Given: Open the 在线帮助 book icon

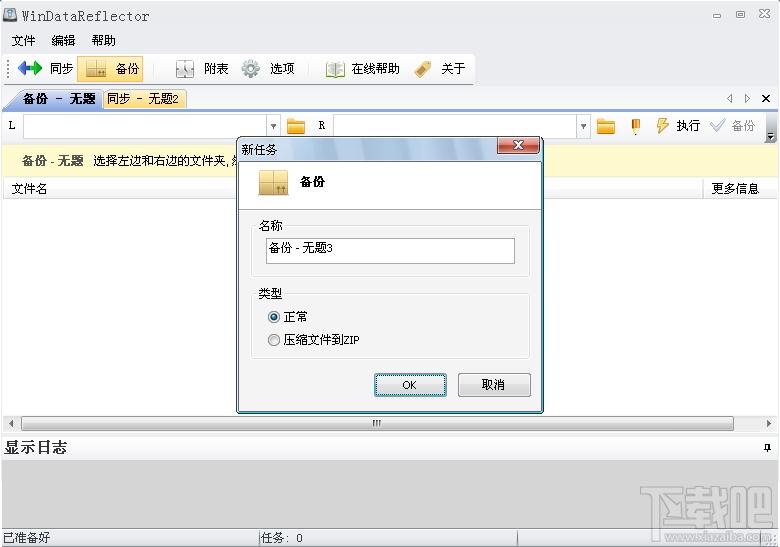Looking at the screenshot, I should (335, 69).
